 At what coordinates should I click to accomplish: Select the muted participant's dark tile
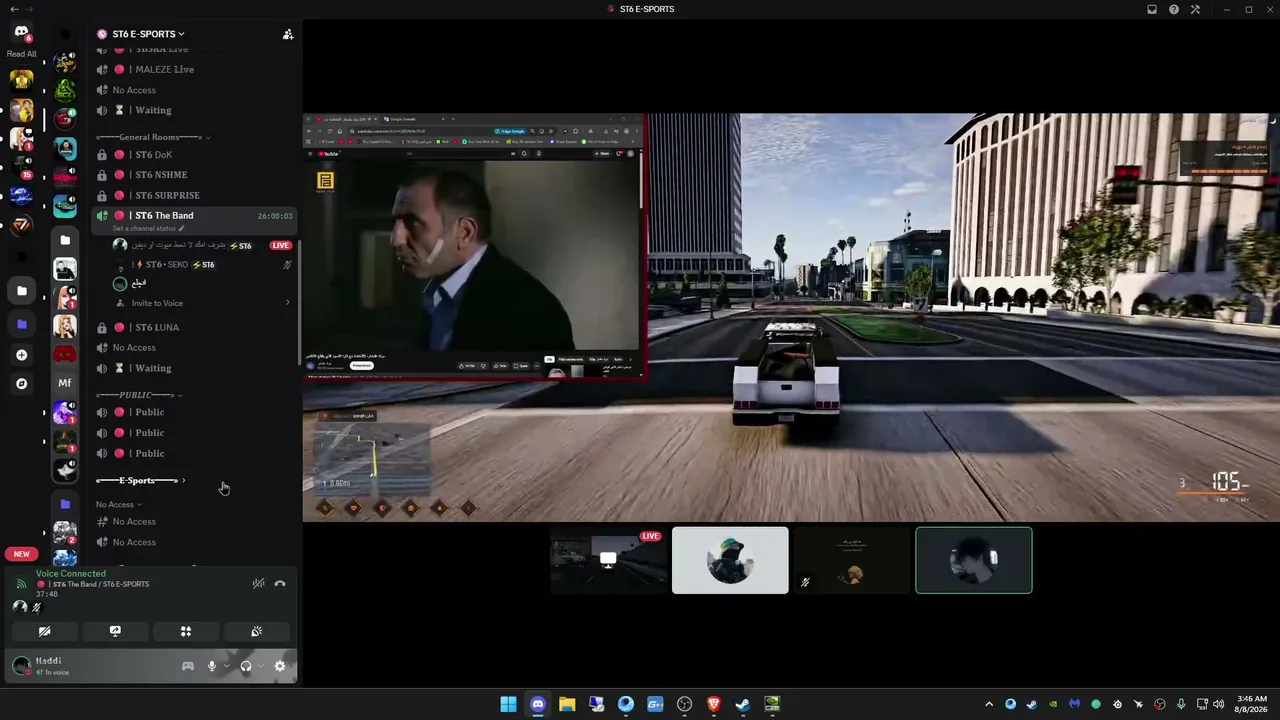click(x=852, y=561)
